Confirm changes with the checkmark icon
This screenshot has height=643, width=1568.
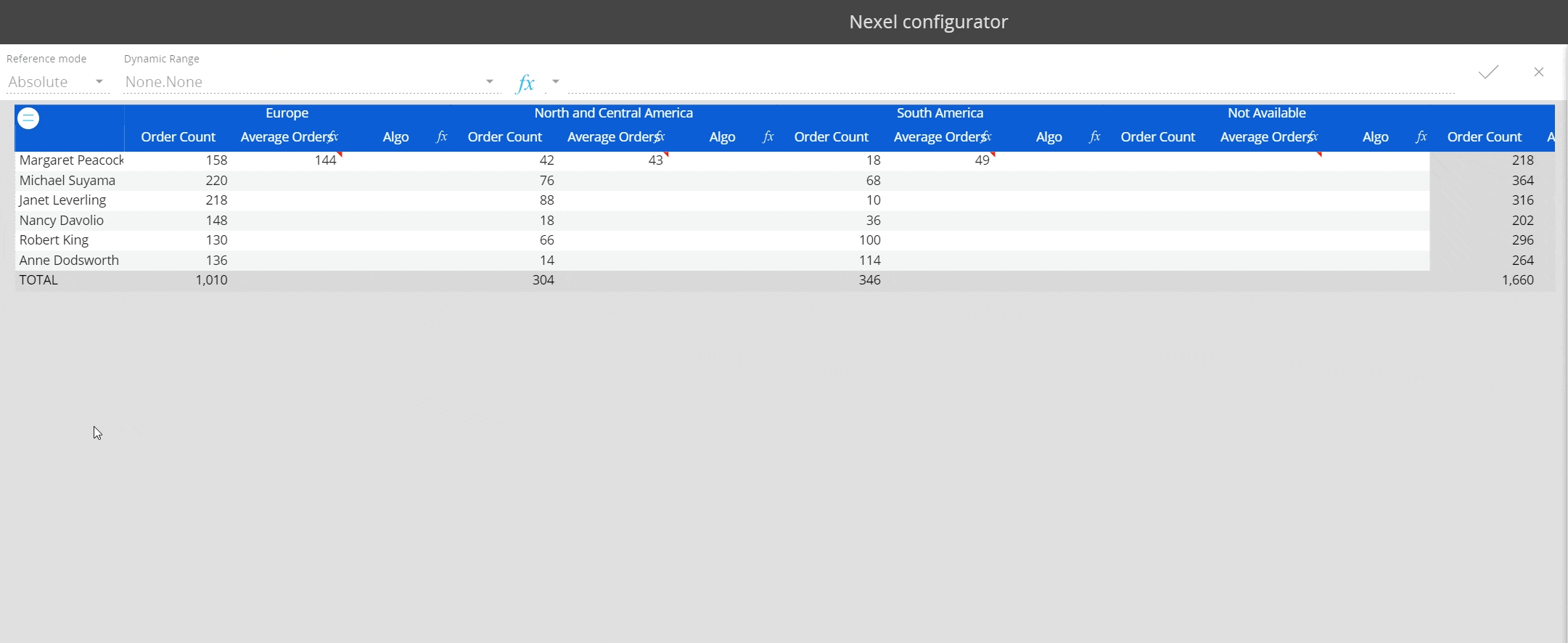click(x=1488, y=72)
